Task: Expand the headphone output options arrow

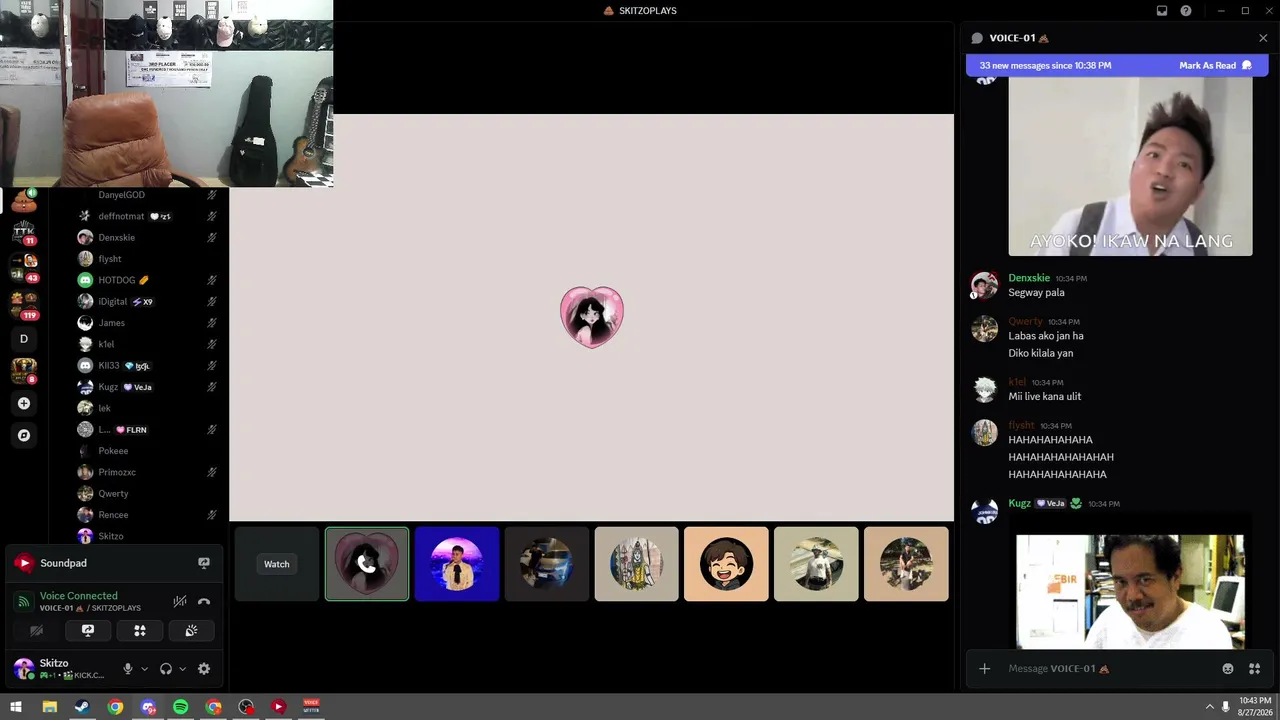Action: coord(182,669)
